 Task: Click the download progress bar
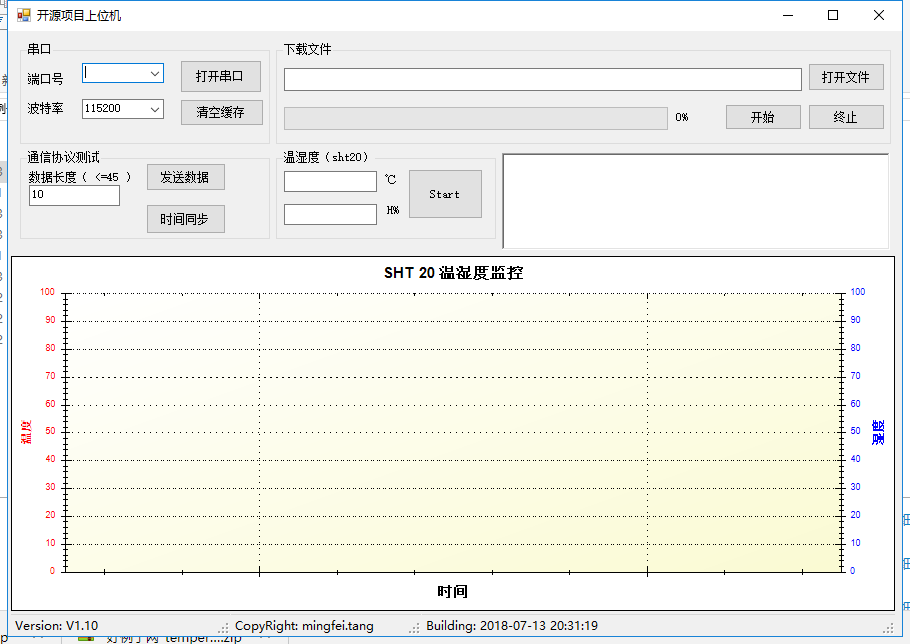point(476,118)
